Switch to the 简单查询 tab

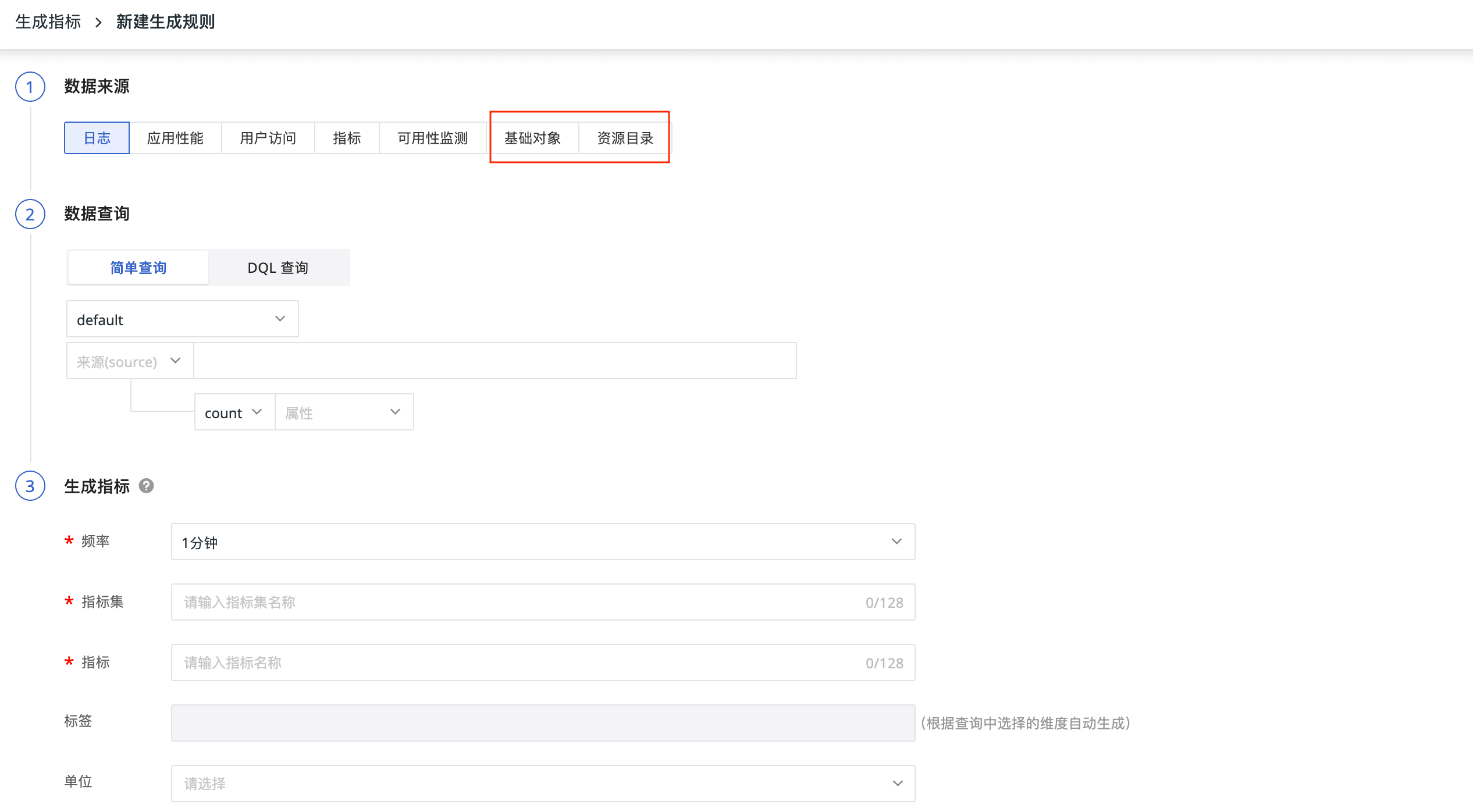point(138,268)
